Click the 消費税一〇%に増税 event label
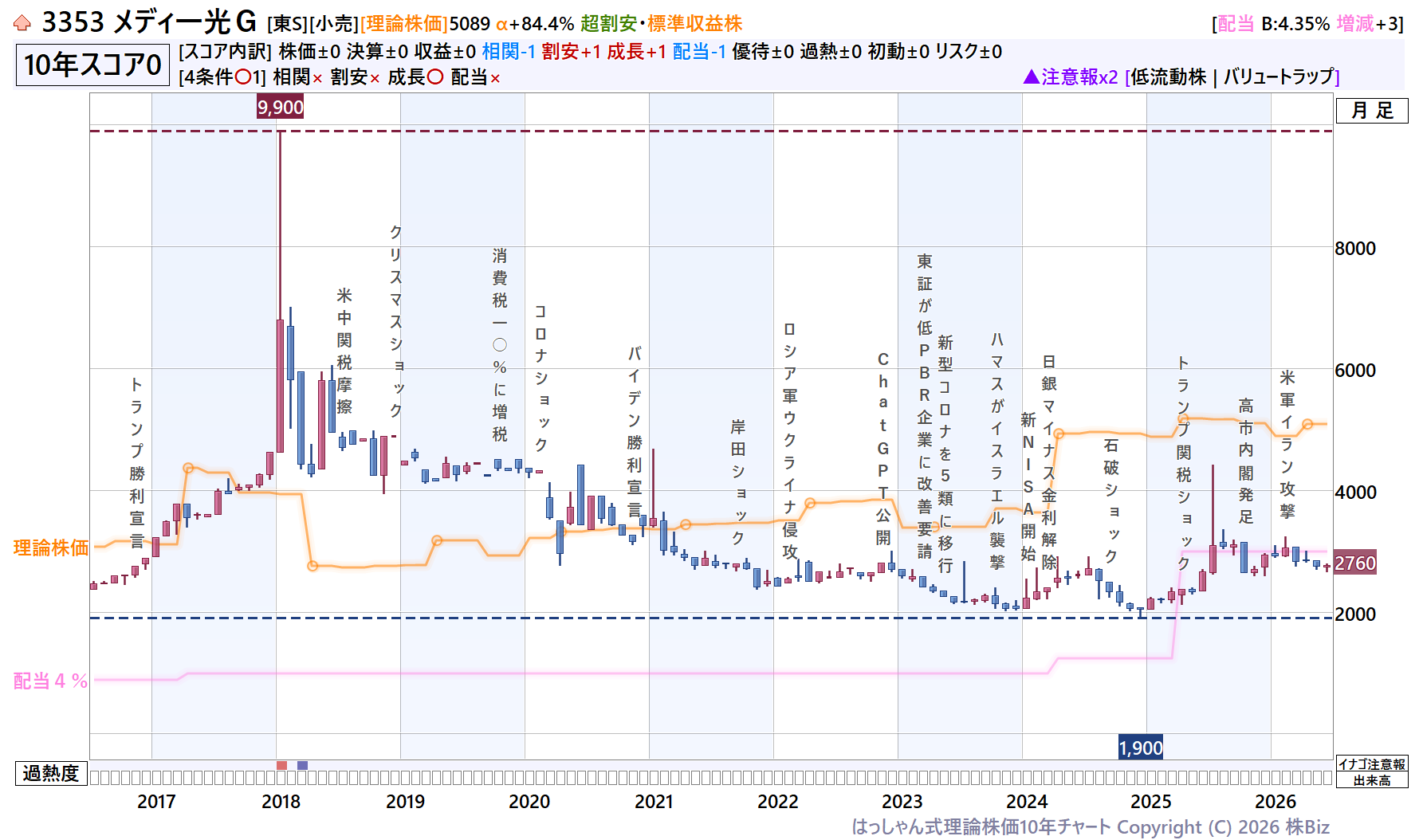 [500, 345]
